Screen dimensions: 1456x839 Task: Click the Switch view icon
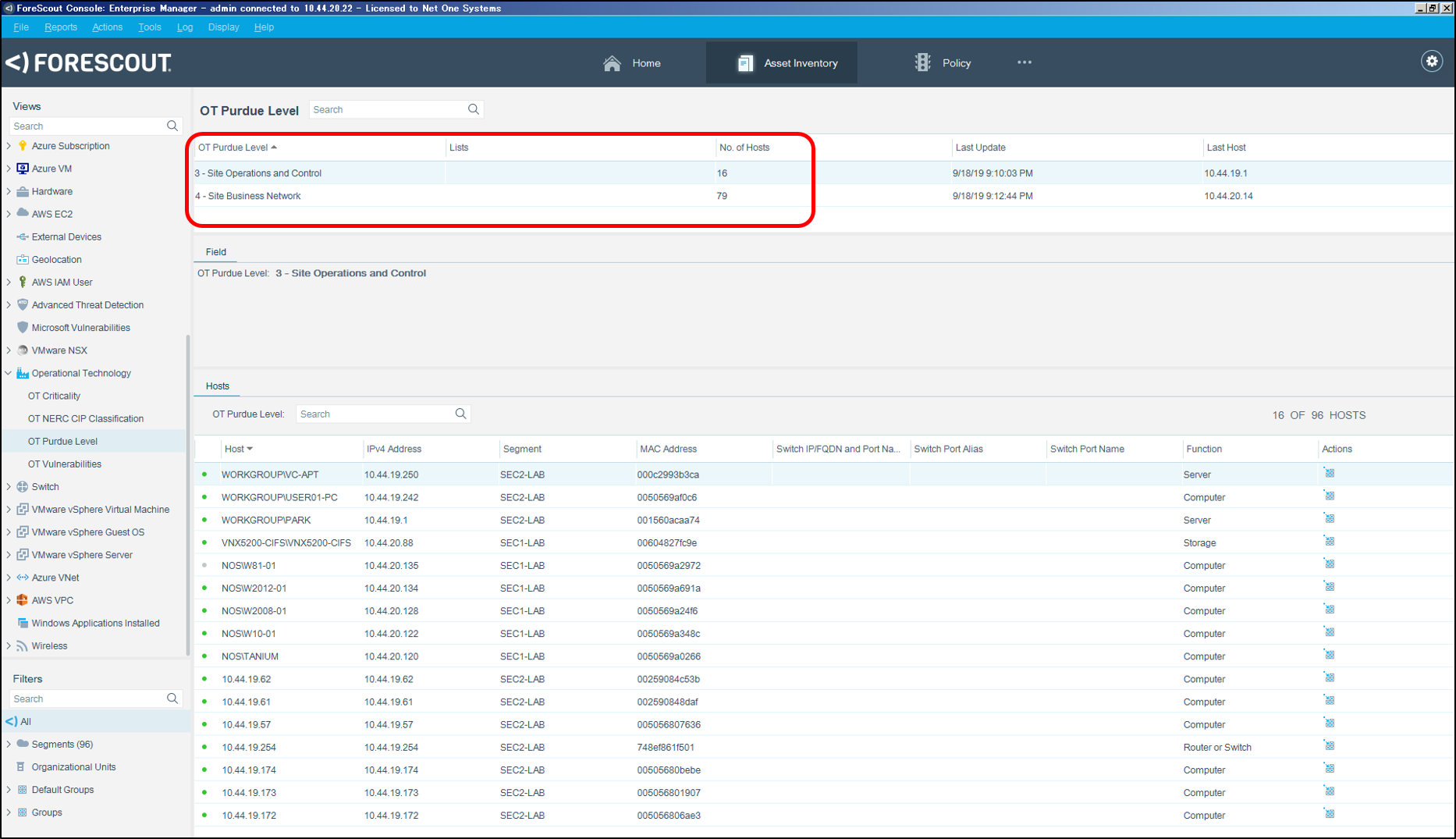coord(23,486)
